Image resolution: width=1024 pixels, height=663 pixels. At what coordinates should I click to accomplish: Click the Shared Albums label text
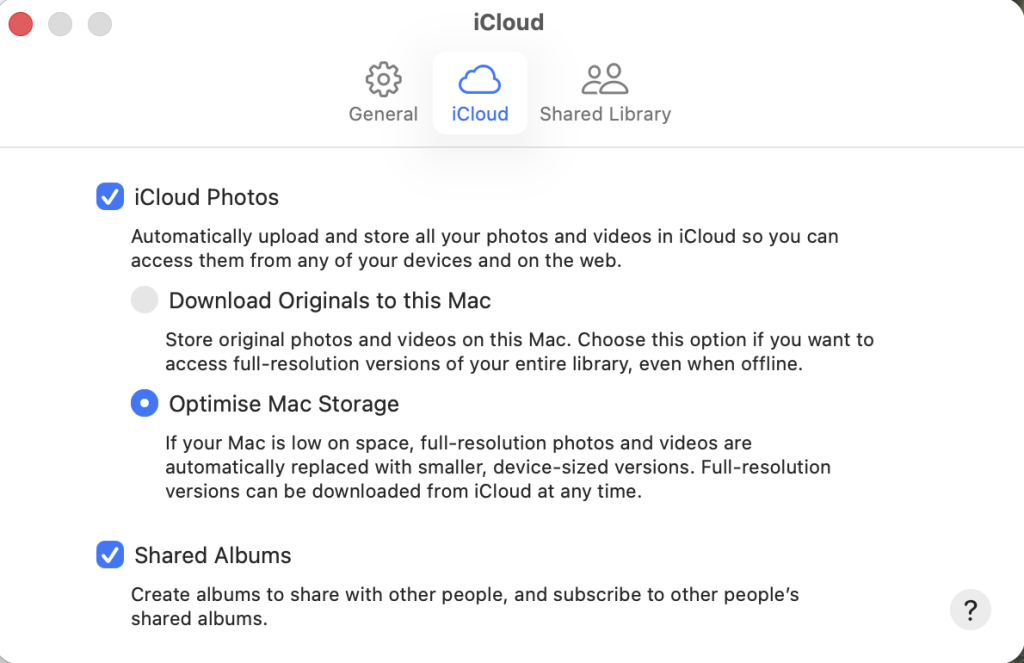pos(213,555)
